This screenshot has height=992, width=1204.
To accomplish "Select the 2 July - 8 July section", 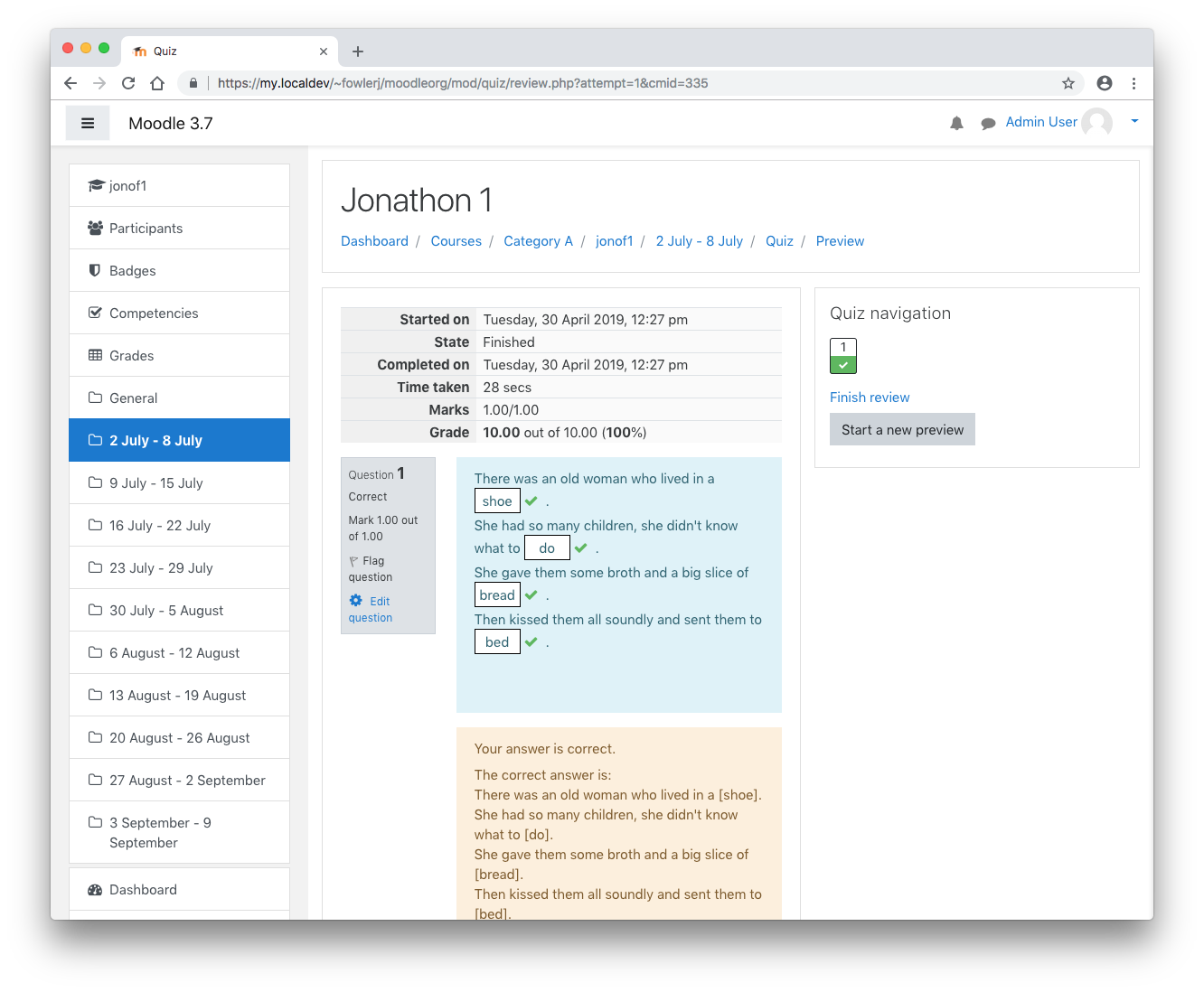I will pos(179,440).
